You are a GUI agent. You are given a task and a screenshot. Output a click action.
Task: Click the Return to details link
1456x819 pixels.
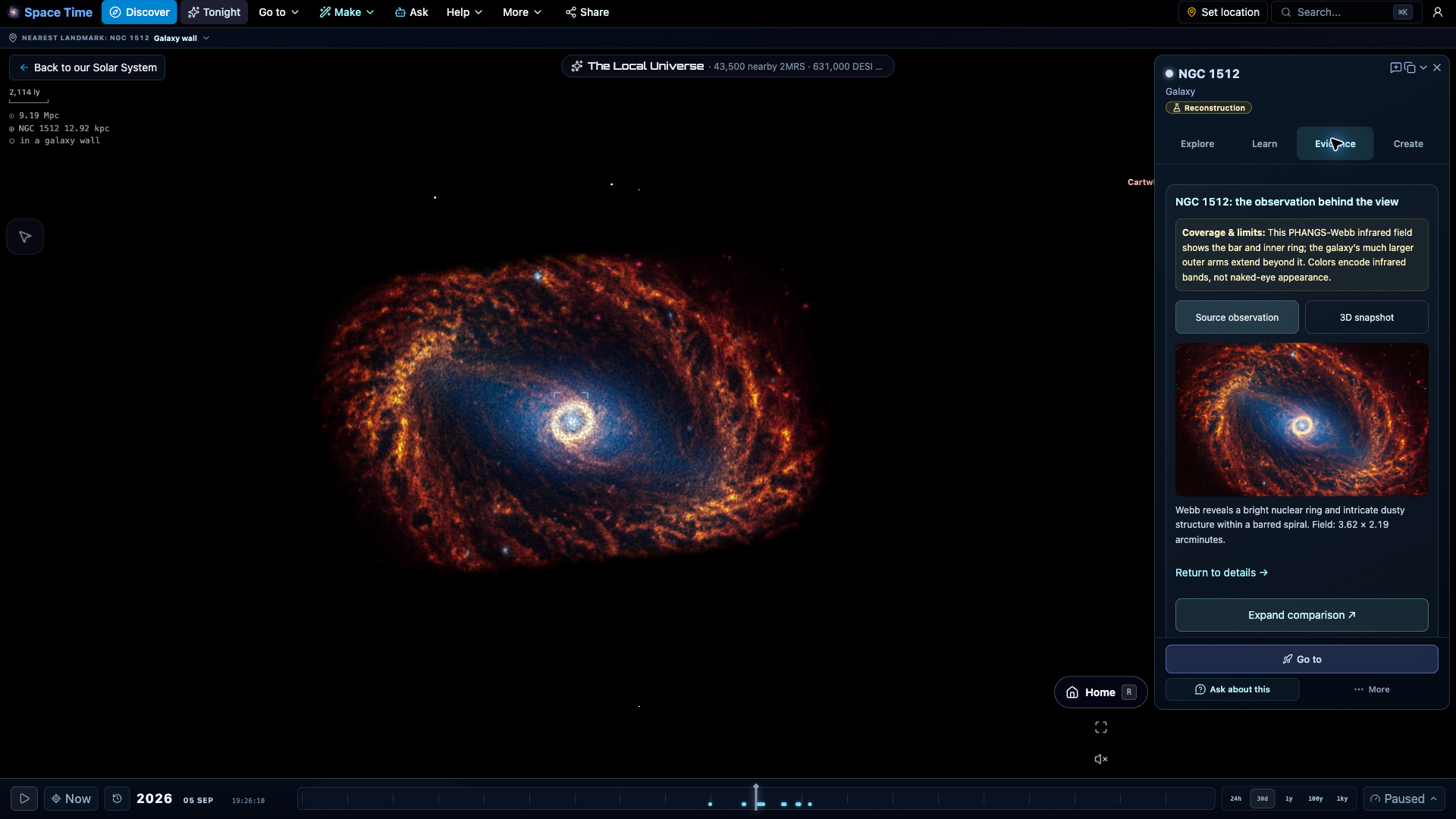pyautogui.click(x=1222, y=573)
